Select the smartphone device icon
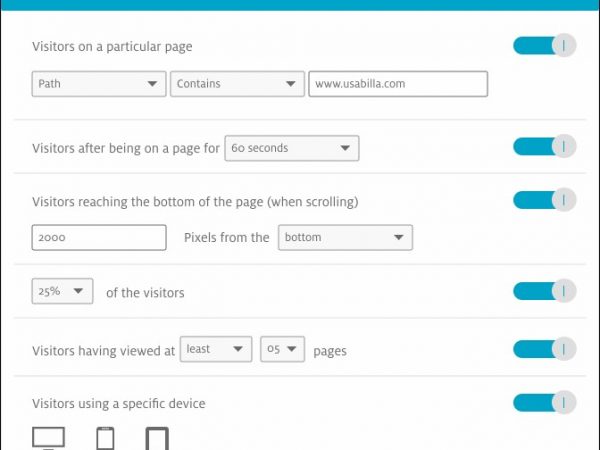Image resolution: width=600 pixels, height=450 pixels. tap(105, 439)
